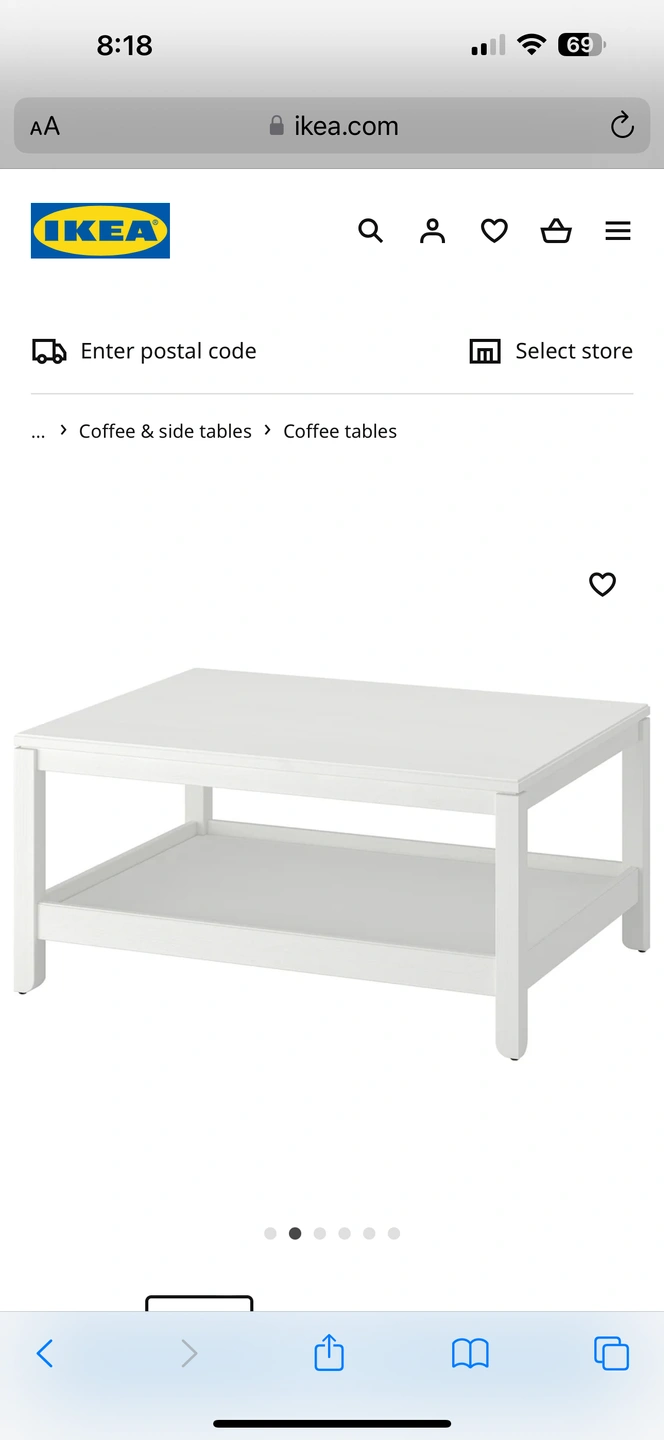Open Safari bookmarks book icon

coord(470,1354)
